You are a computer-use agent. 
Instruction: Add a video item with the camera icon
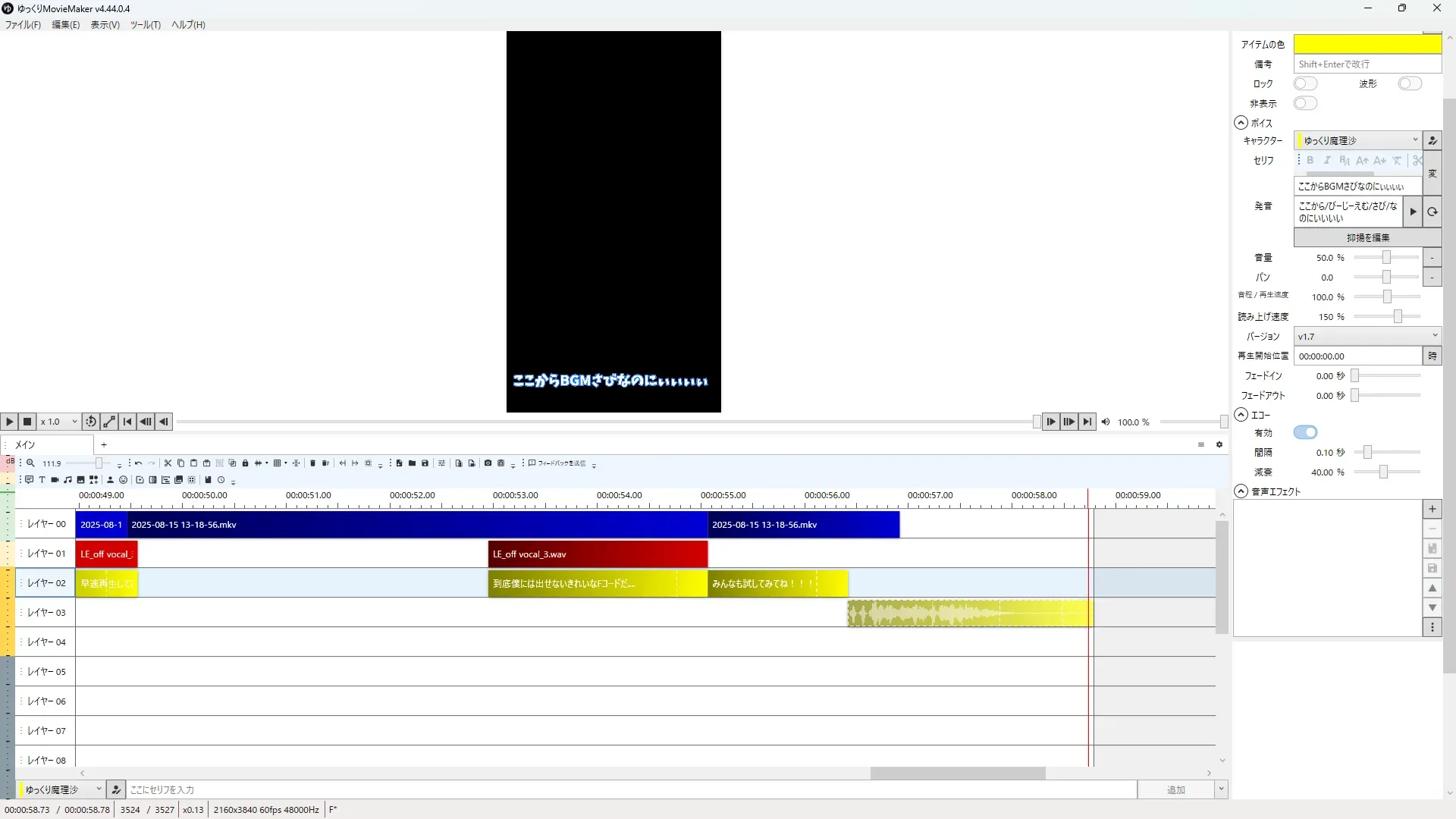pyautogui.click(x=55, y=480)
